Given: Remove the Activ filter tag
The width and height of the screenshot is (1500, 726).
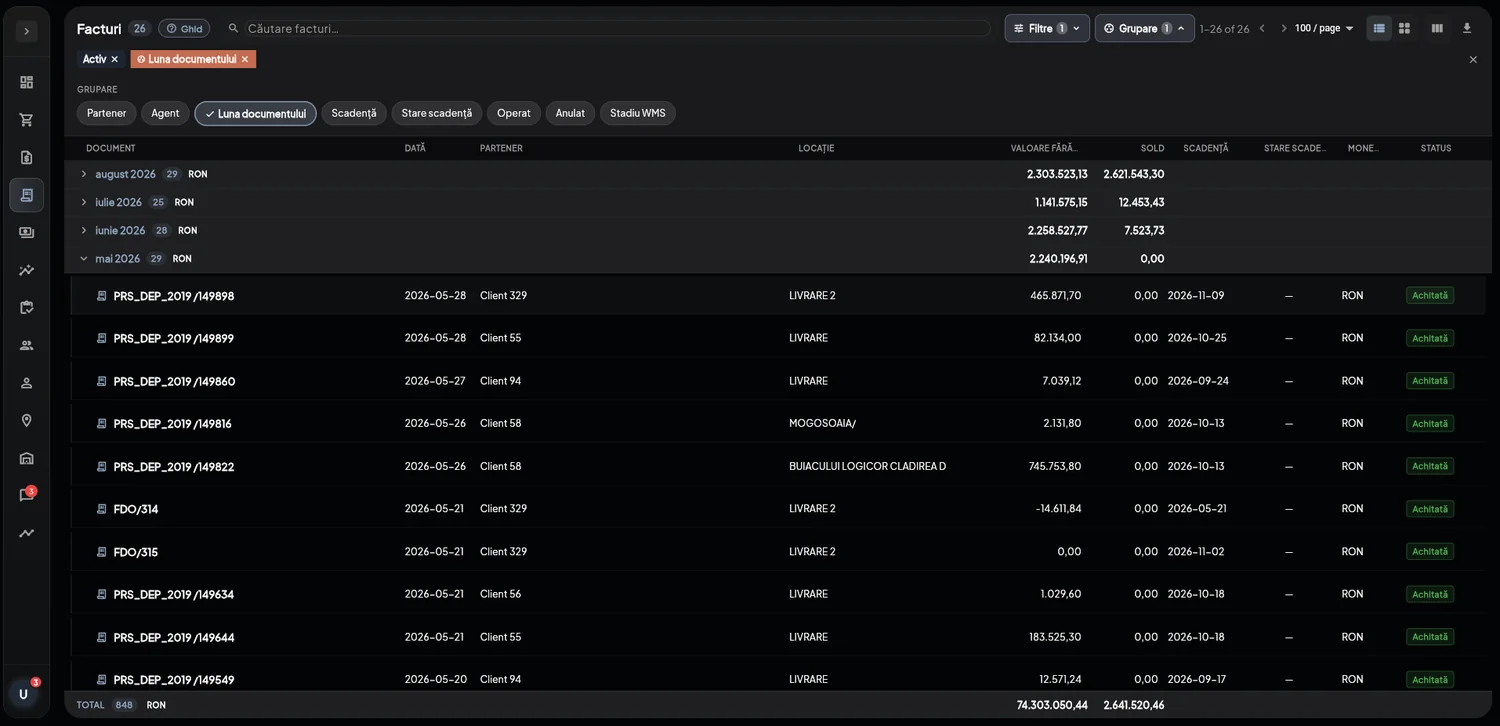Looking at the screenshot, I should 115,59.
